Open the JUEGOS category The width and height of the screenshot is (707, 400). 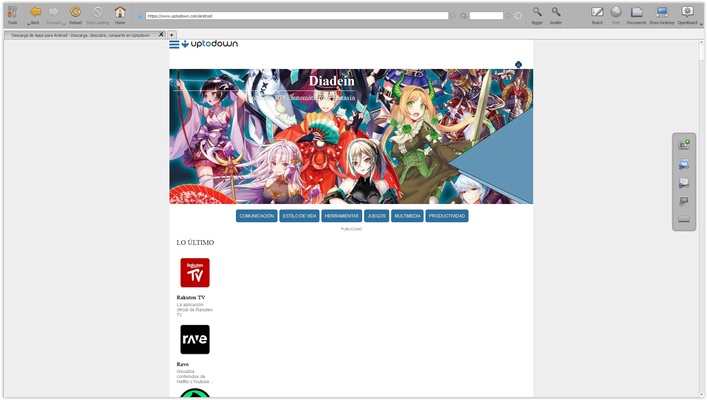pyautogui.click(x=376, y=216)
